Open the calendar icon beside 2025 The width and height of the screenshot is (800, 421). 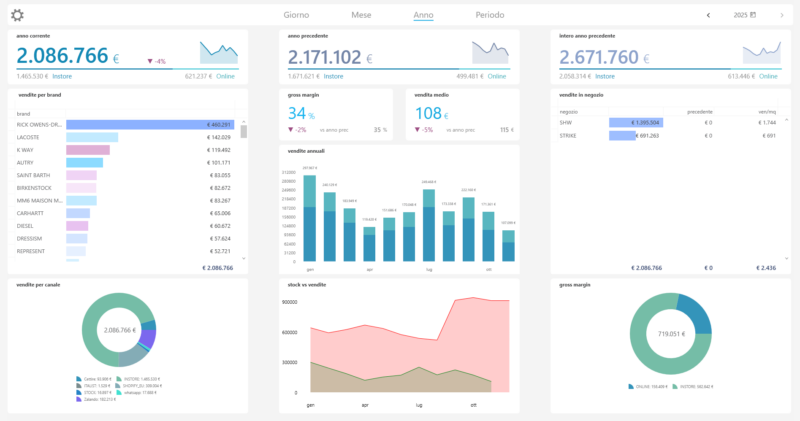pos(753,15)
